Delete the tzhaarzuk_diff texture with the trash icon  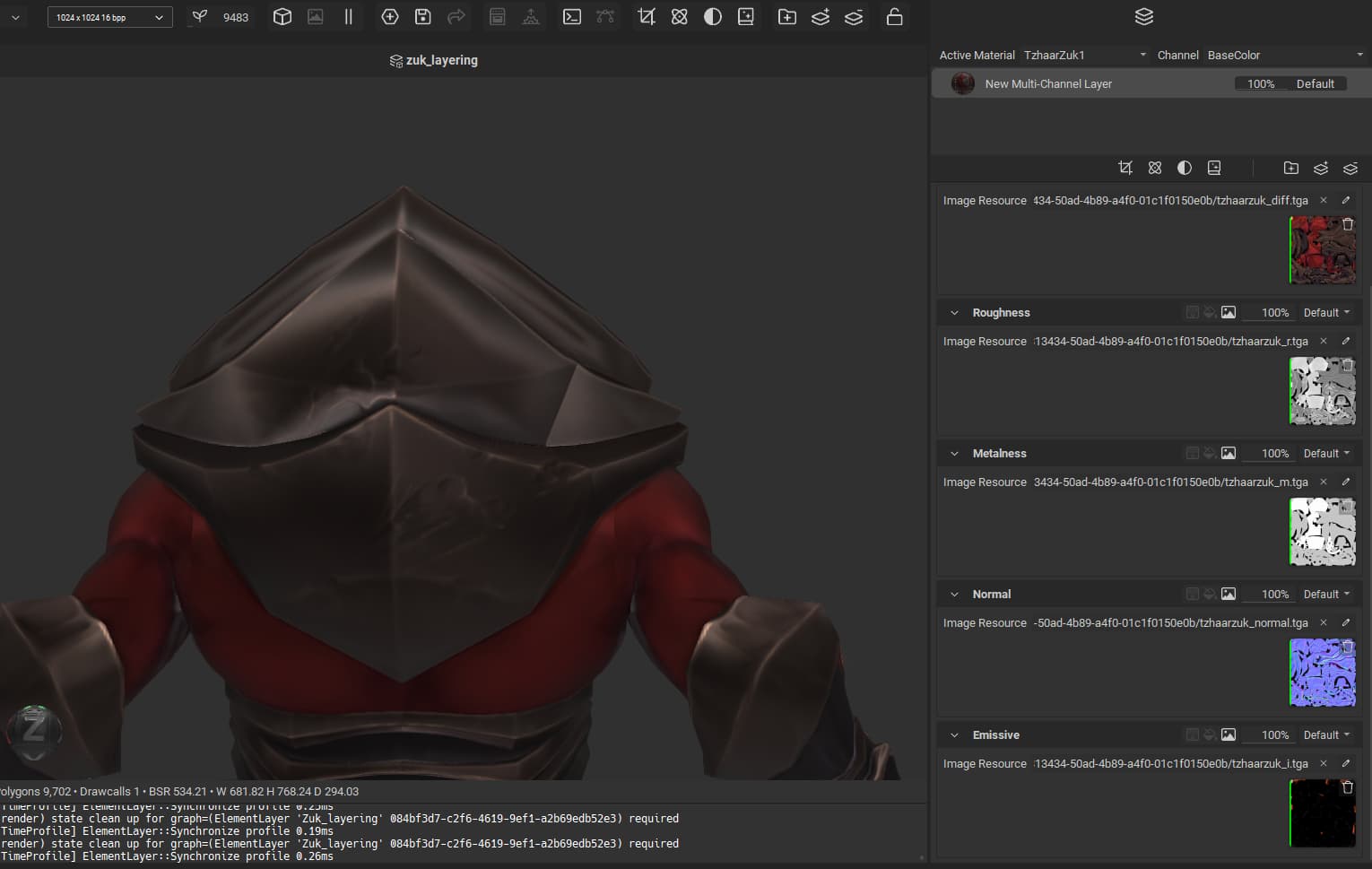1348,224
